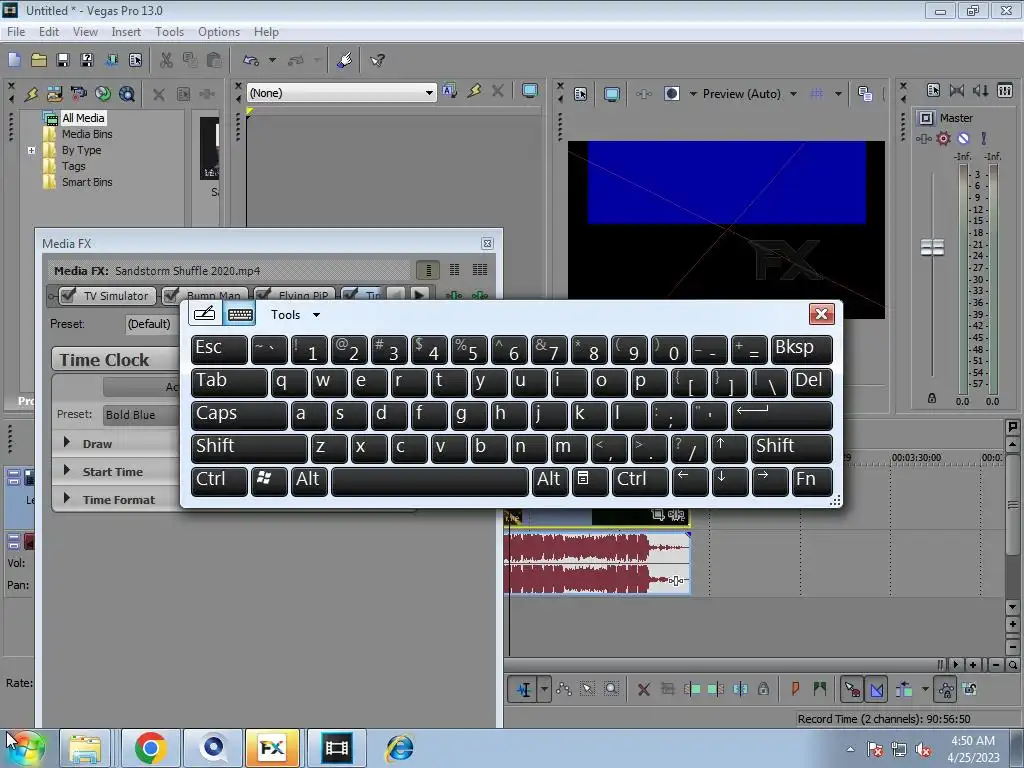Toggle Auto Ripple in timeline toolbar
The image size is (1024, 768).
pyautogui.click(x=904, y=689)
